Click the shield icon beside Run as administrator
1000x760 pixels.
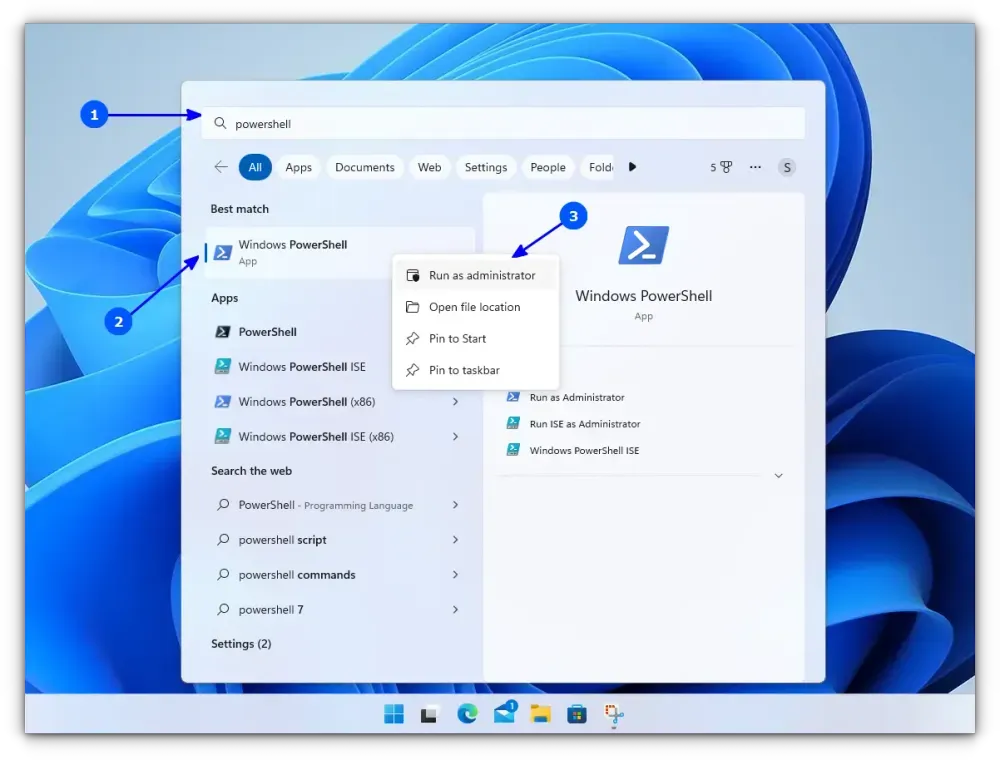point(413,275)
